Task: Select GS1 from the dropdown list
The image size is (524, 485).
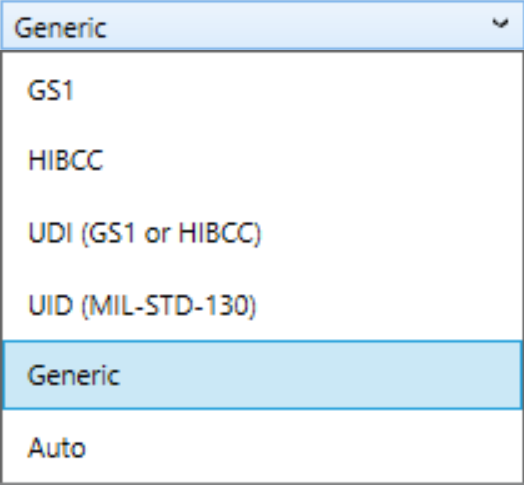Action: point(262,90)
